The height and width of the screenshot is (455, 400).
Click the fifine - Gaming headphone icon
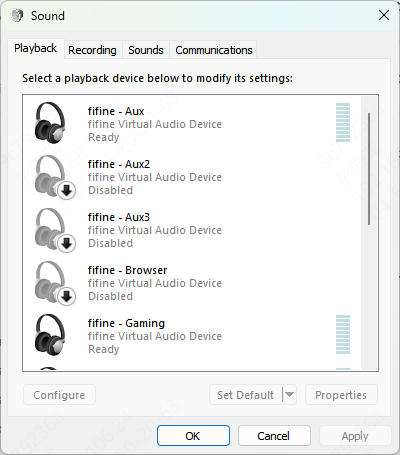pos(50,335)
